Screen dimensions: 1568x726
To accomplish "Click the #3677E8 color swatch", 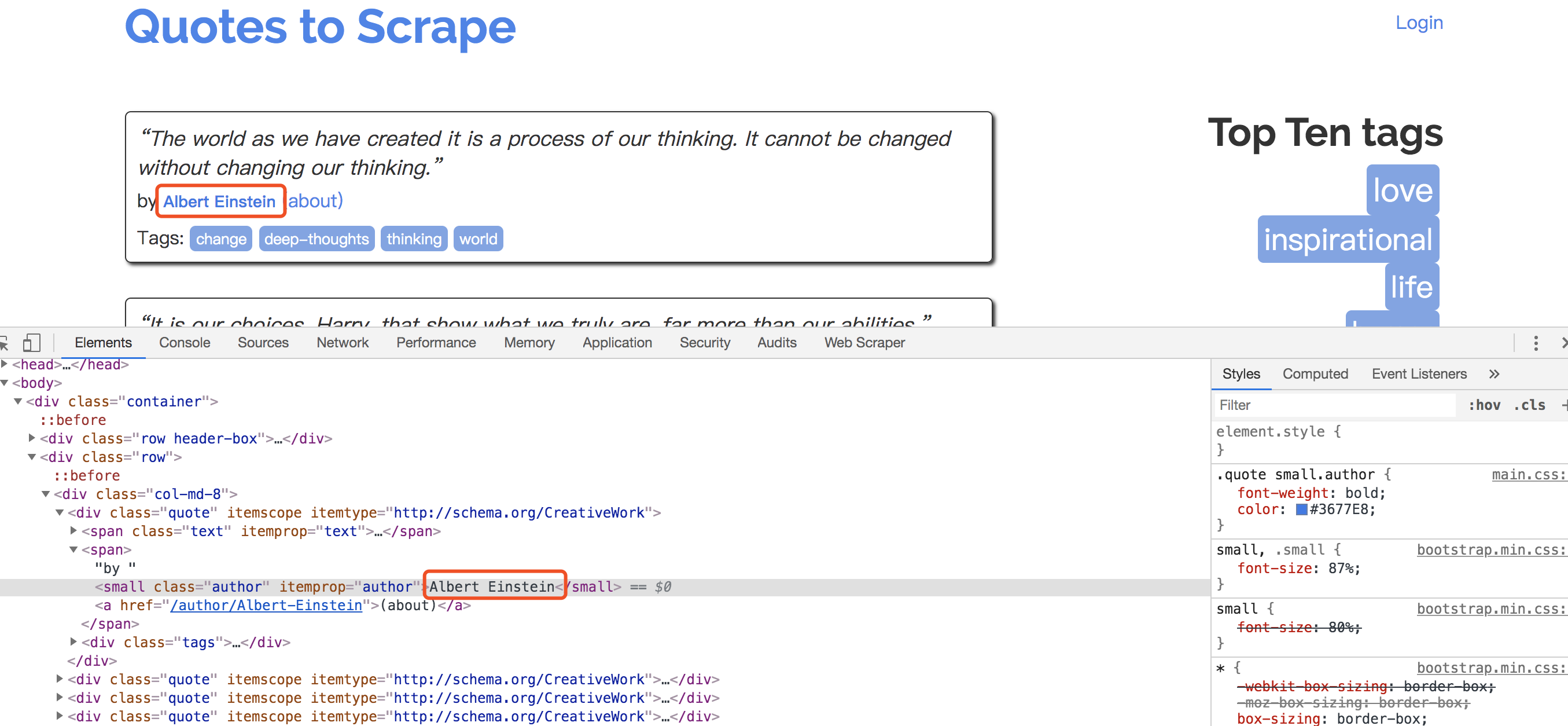I will click(1301, 509).
